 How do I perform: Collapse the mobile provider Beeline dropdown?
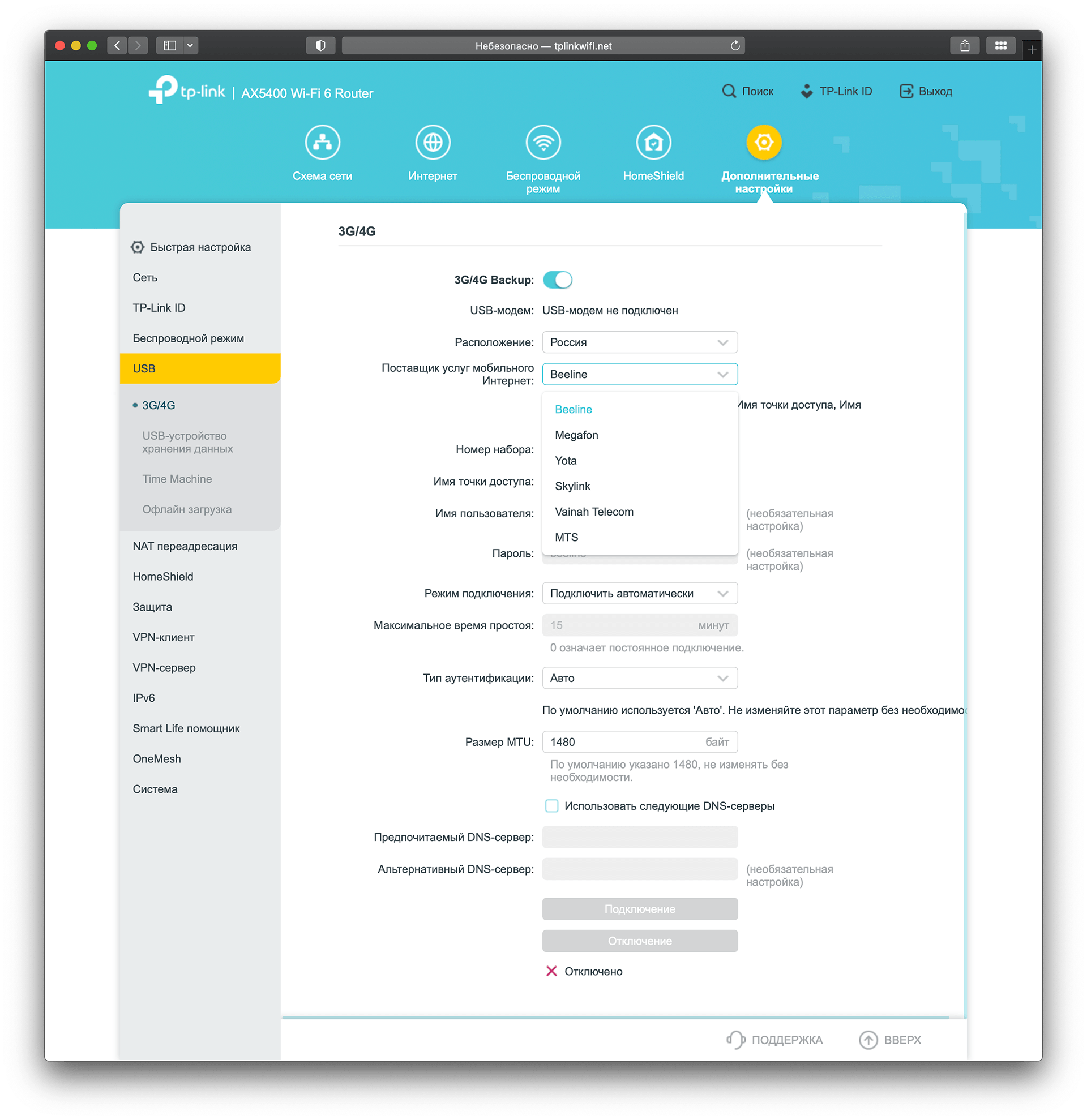[x=640, y=374]
